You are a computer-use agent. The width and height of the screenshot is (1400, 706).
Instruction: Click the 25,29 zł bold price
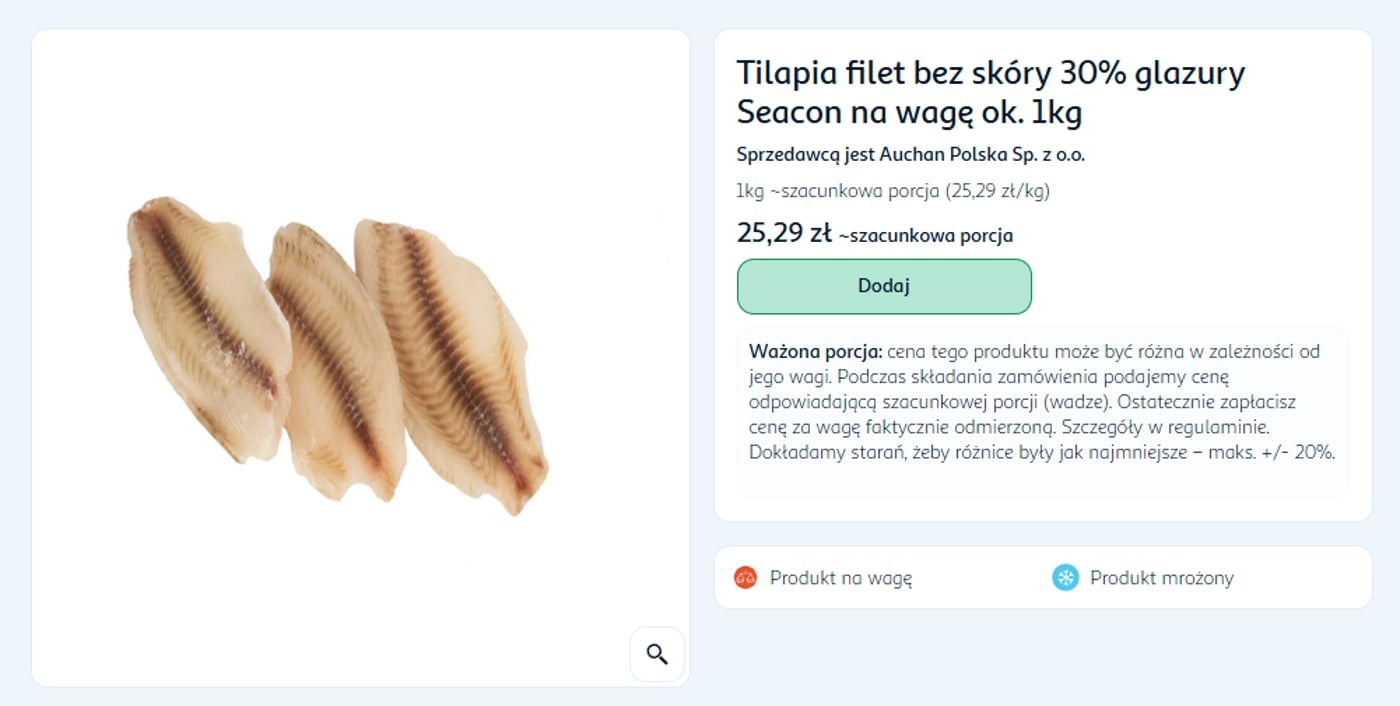point(784,233)
